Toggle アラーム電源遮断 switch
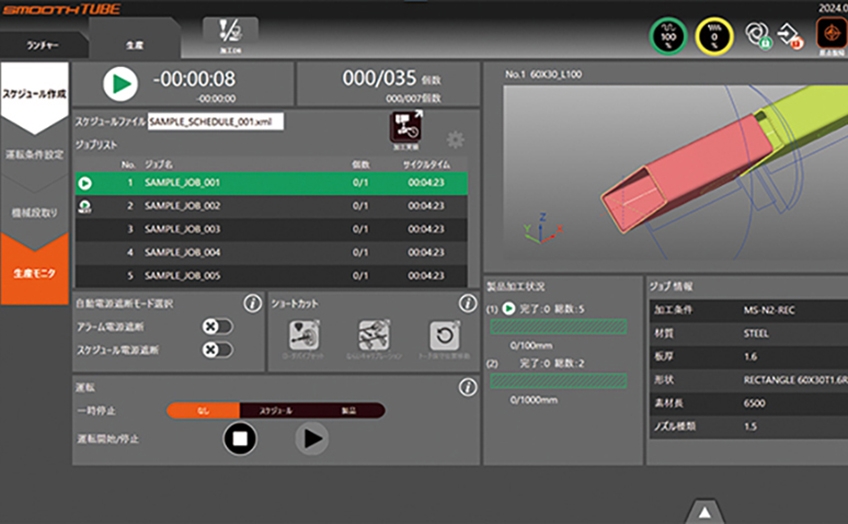The height and width of the screenshot is (524, 848). click(x=216, y=327)
